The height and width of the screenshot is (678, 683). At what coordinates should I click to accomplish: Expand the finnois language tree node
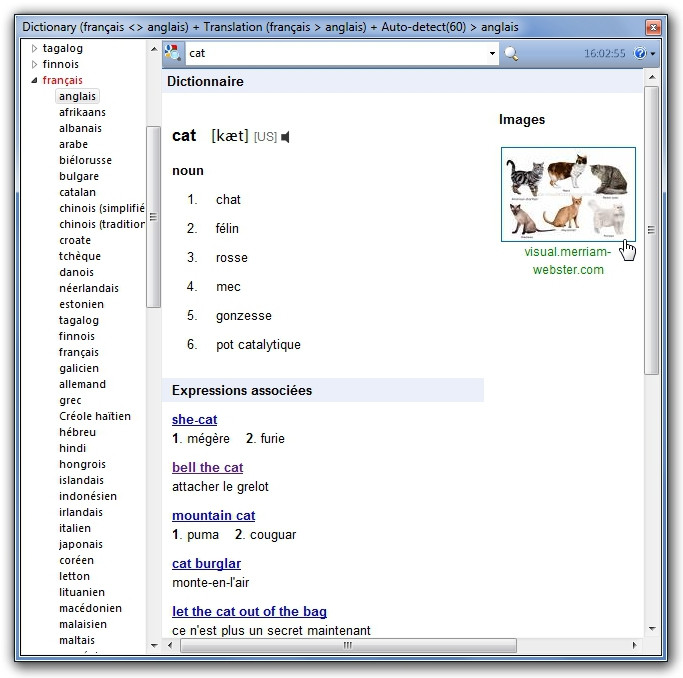[35, 64]
